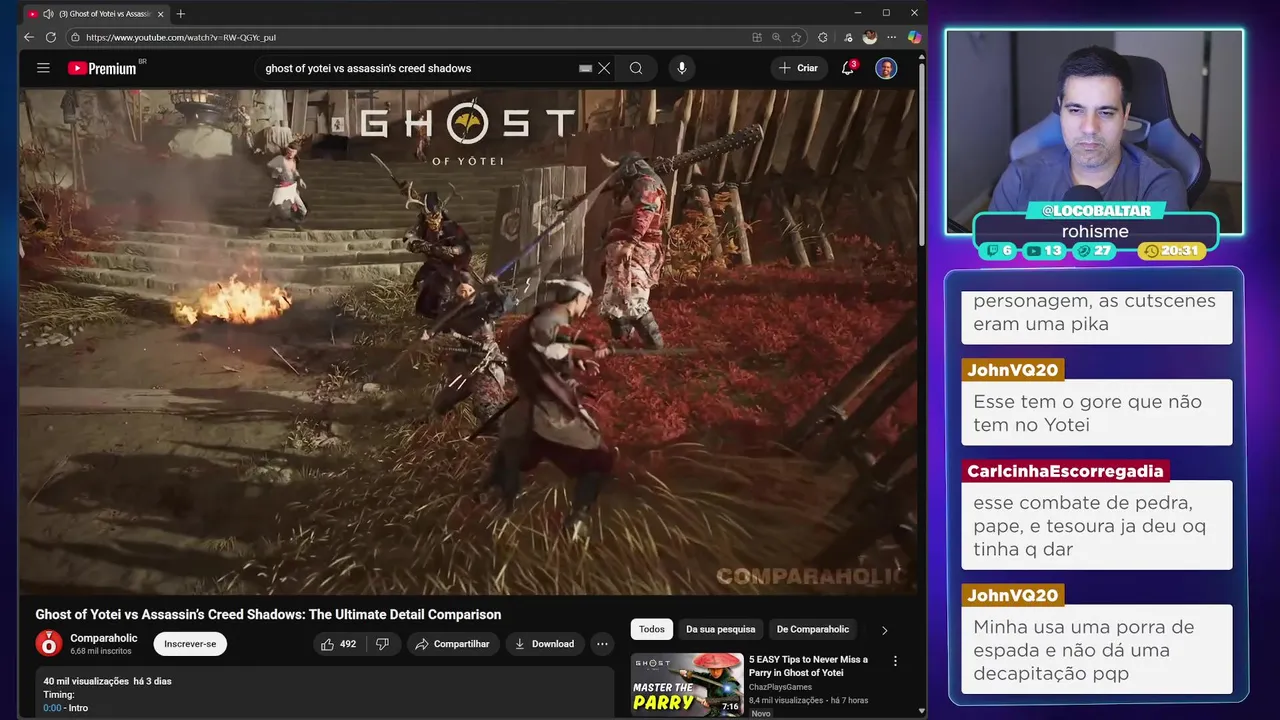
Task: Open more actions ellipsis below the video
Action: pos(602,644)
